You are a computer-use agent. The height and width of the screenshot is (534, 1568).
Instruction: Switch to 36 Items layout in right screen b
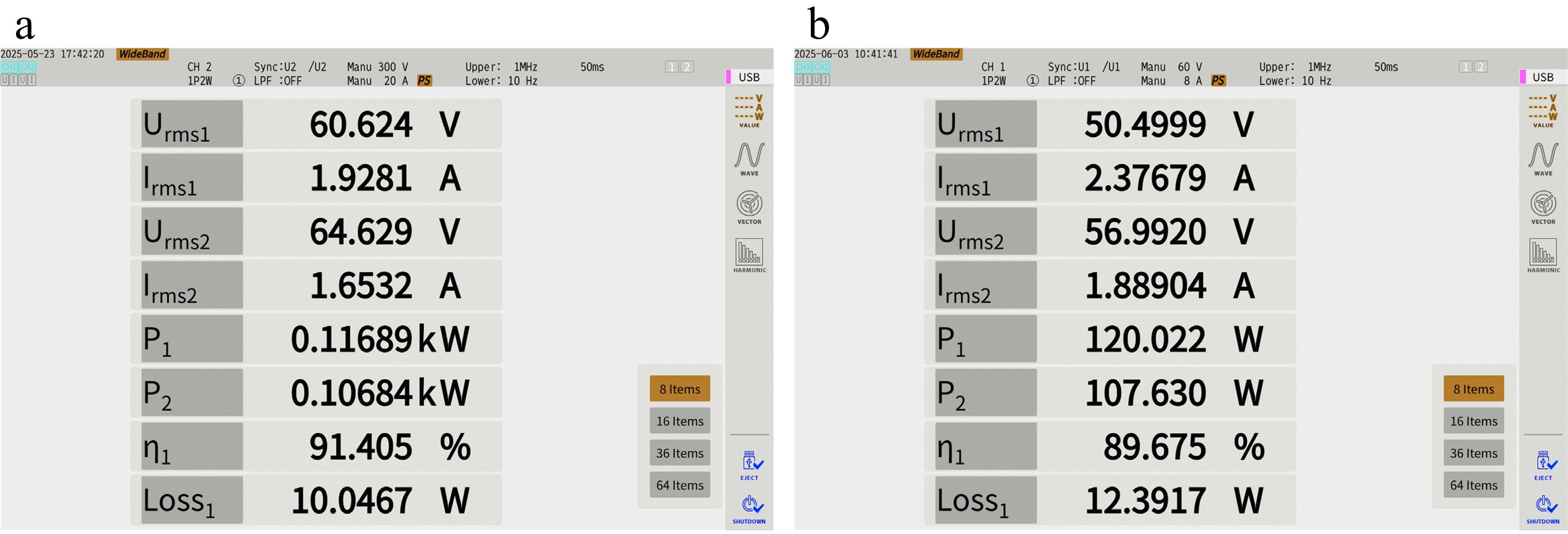(x=1473, y=453)
